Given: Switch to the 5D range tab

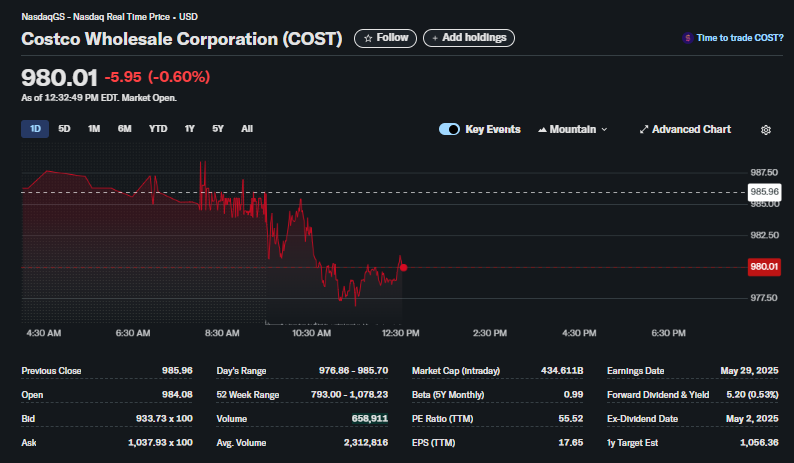Looking at the screenshot, I should pos(64,129).
